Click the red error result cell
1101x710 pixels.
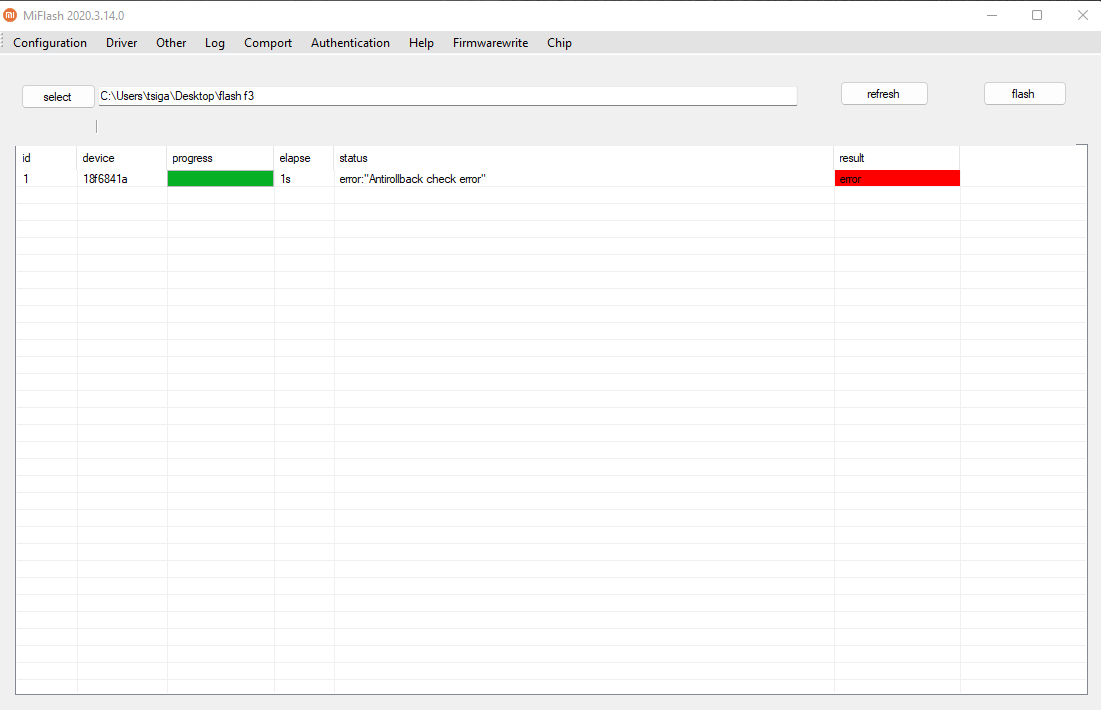(x=897, y=178)
